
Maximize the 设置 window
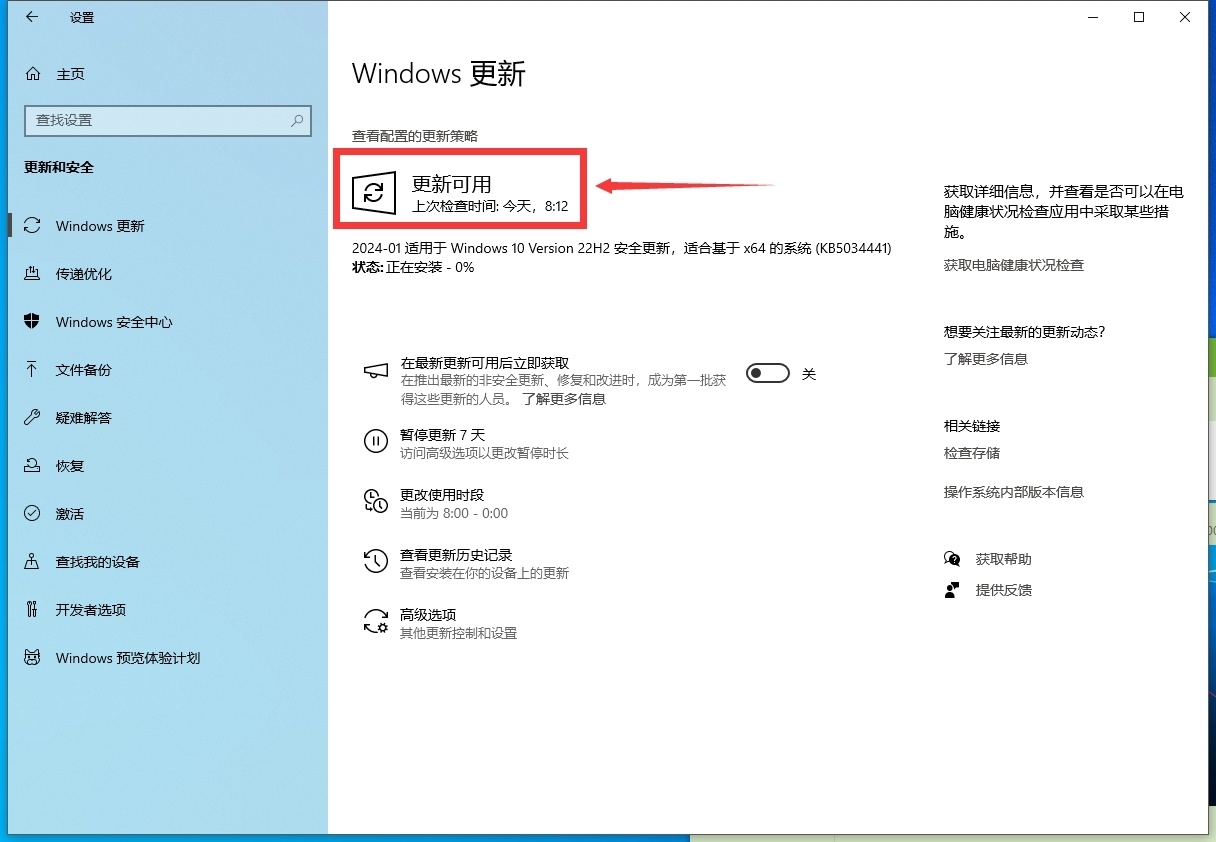[1139, 17]
